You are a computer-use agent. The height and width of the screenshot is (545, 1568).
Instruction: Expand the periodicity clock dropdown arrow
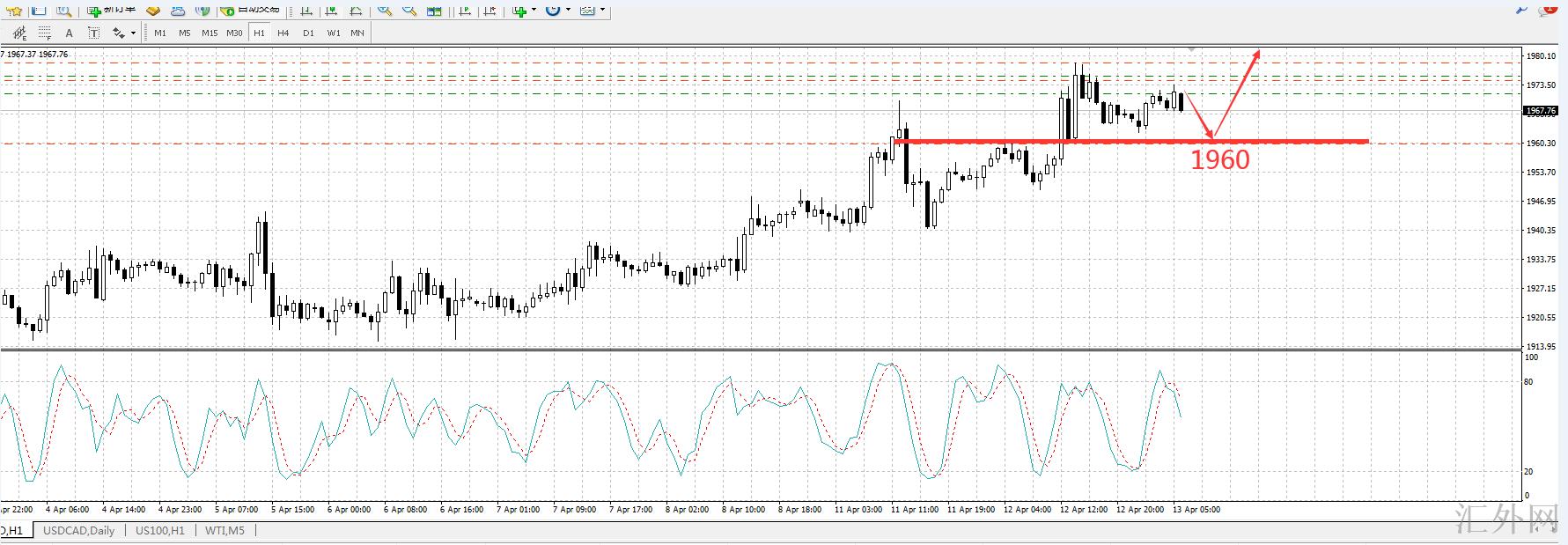tap(568, 11)
